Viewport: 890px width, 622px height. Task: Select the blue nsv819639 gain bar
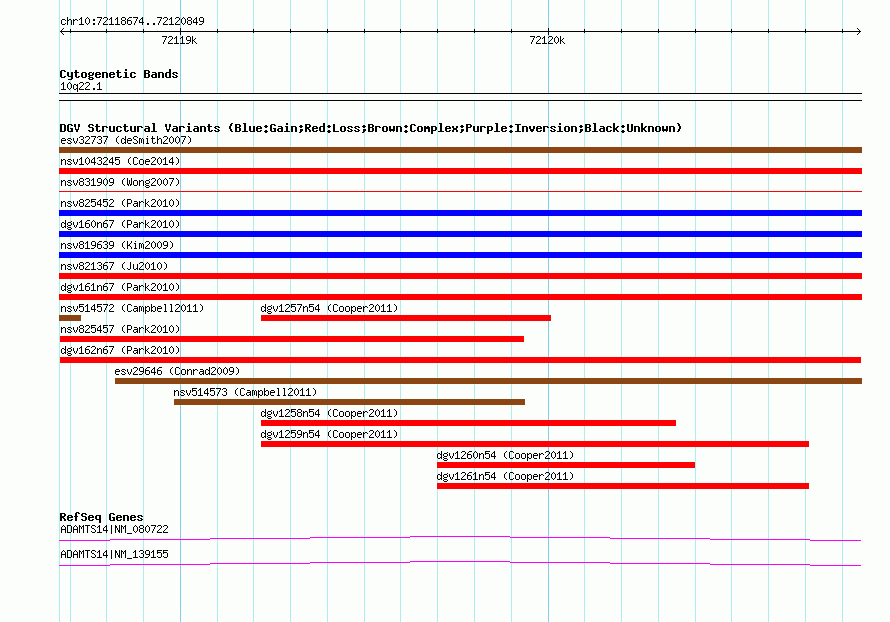460,255
